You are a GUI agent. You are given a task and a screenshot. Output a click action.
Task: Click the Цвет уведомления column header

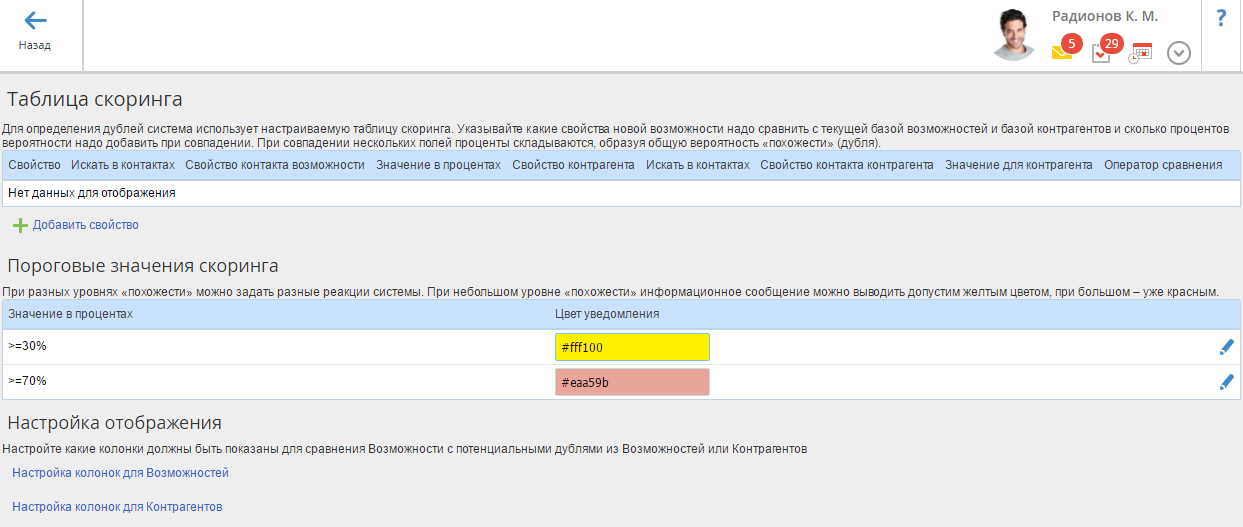pos(607,314)
